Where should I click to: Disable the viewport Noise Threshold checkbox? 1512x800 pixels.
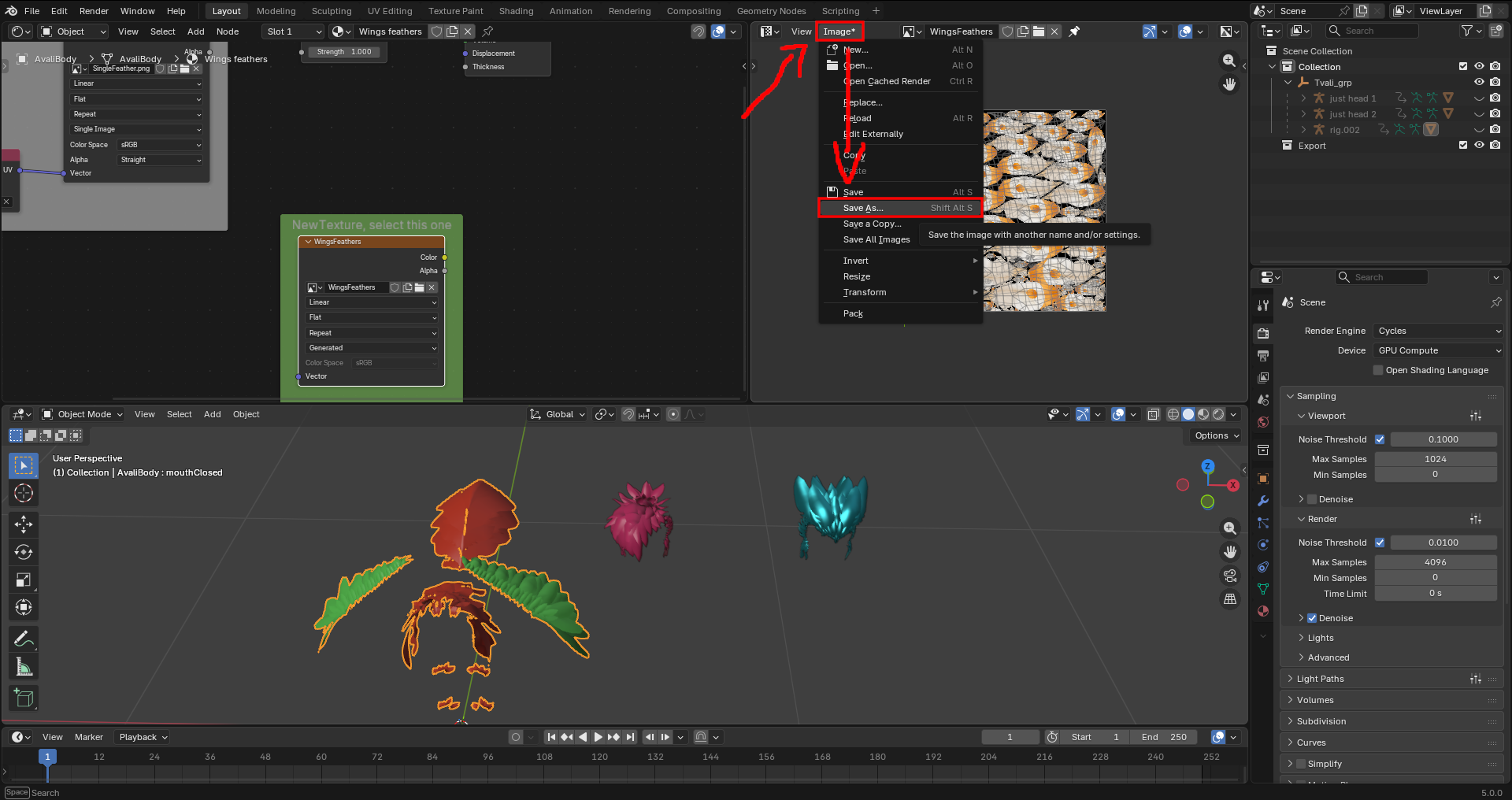[1380, 439]
